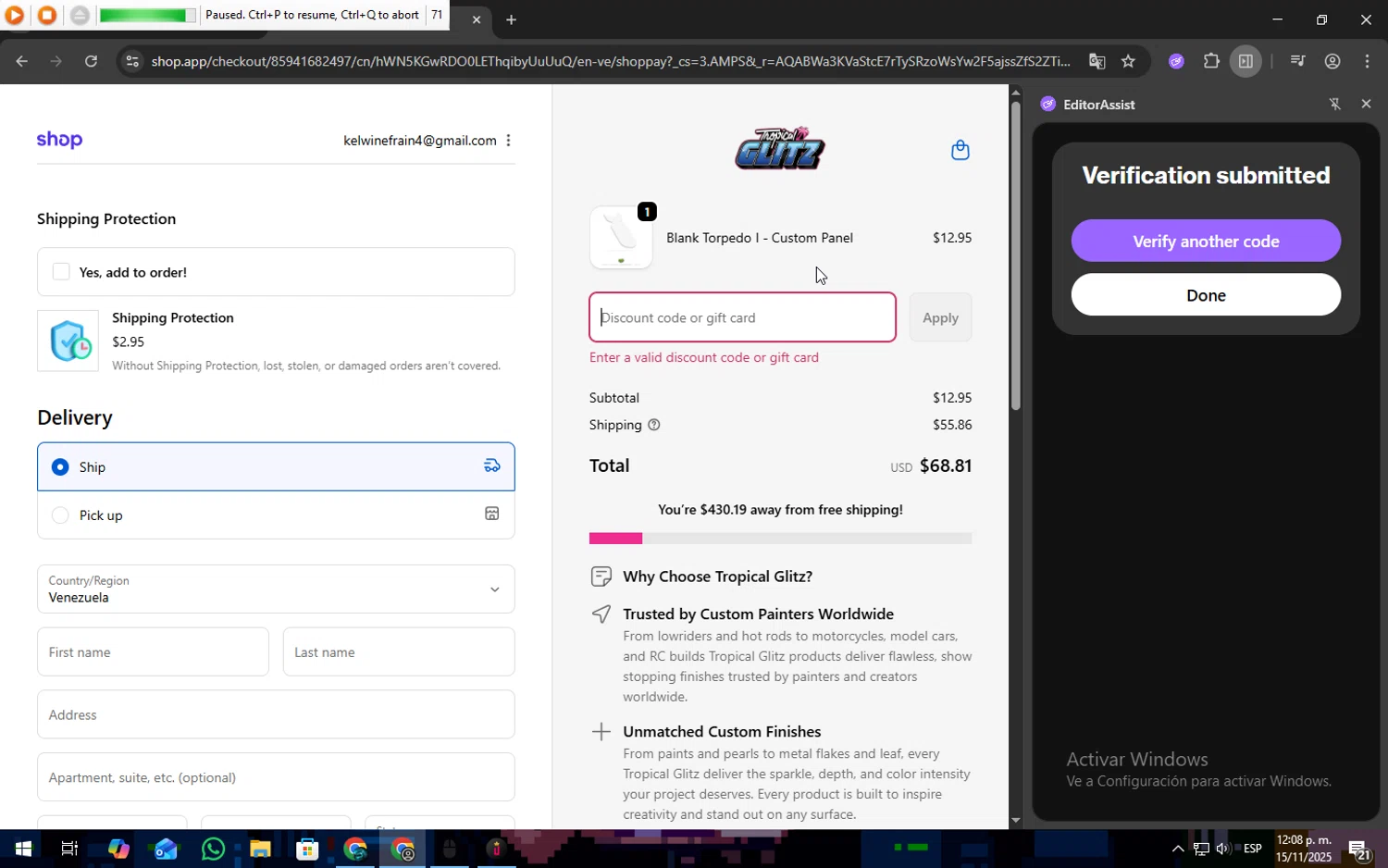This screenshot has height=868, width=1388.
Task: Click the orange stop recording button
Action: (x=46, y=15)
